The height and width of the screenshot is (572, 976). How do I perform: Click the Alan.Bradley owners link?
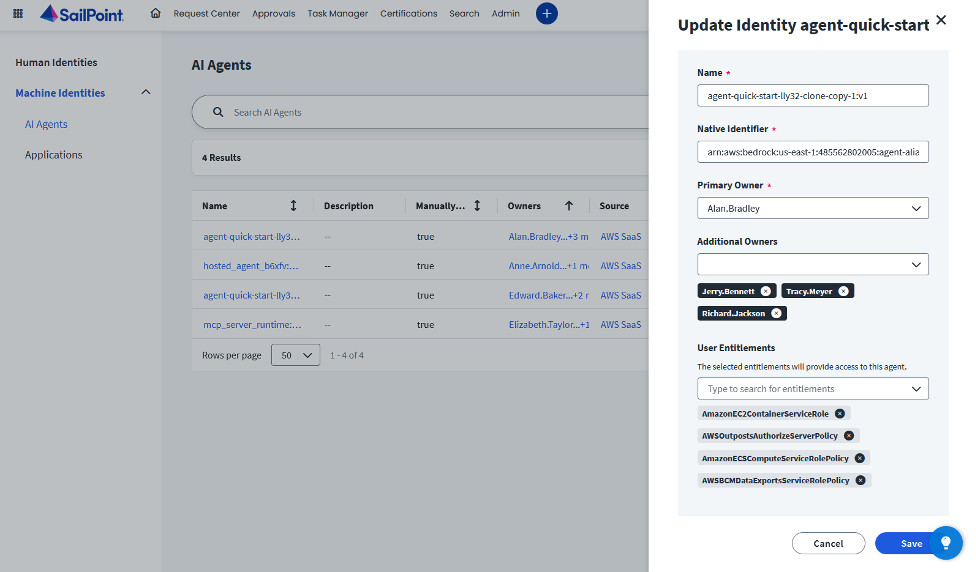pos(548,237)
